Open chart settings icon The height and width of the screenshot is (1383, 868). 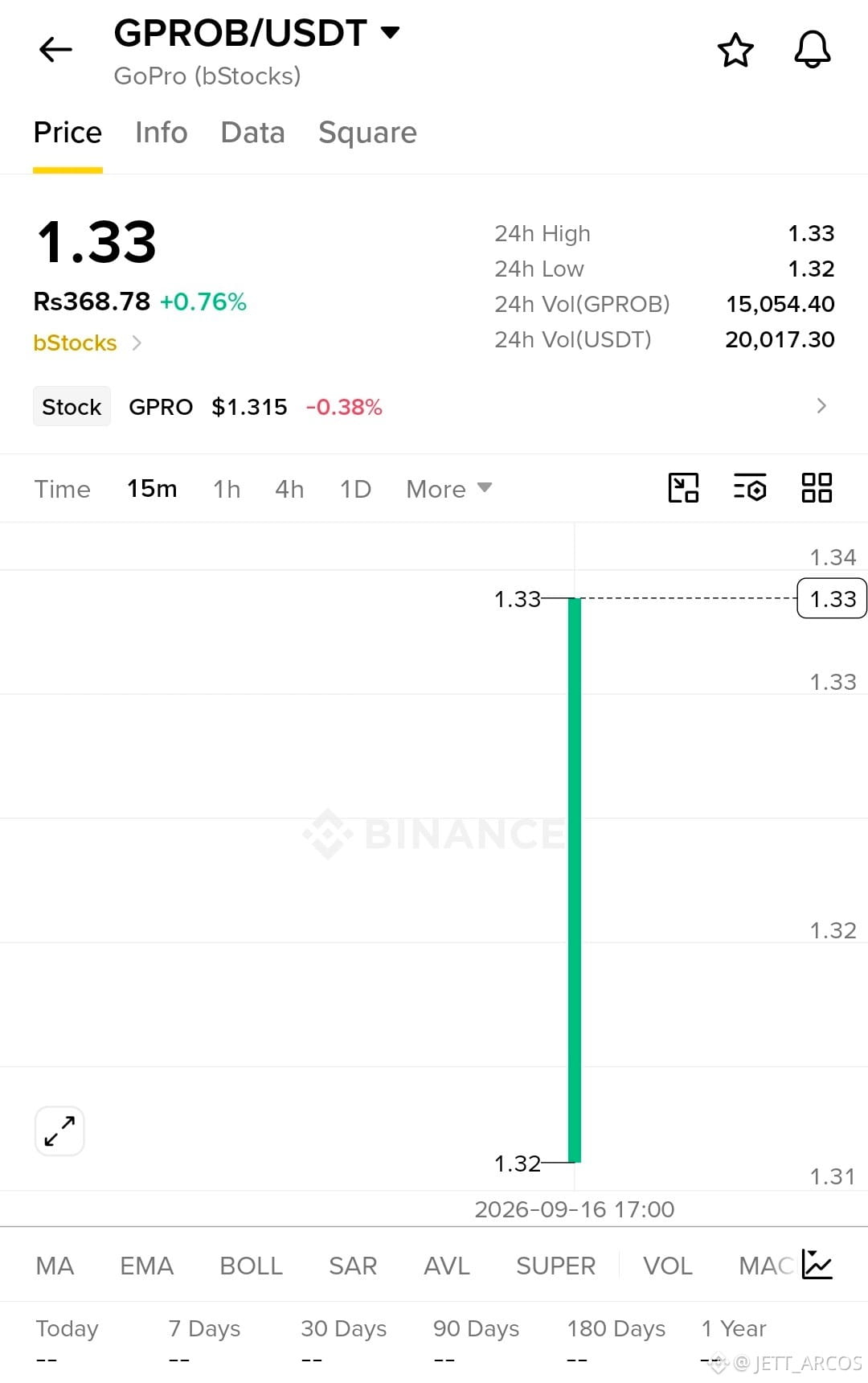750,488
